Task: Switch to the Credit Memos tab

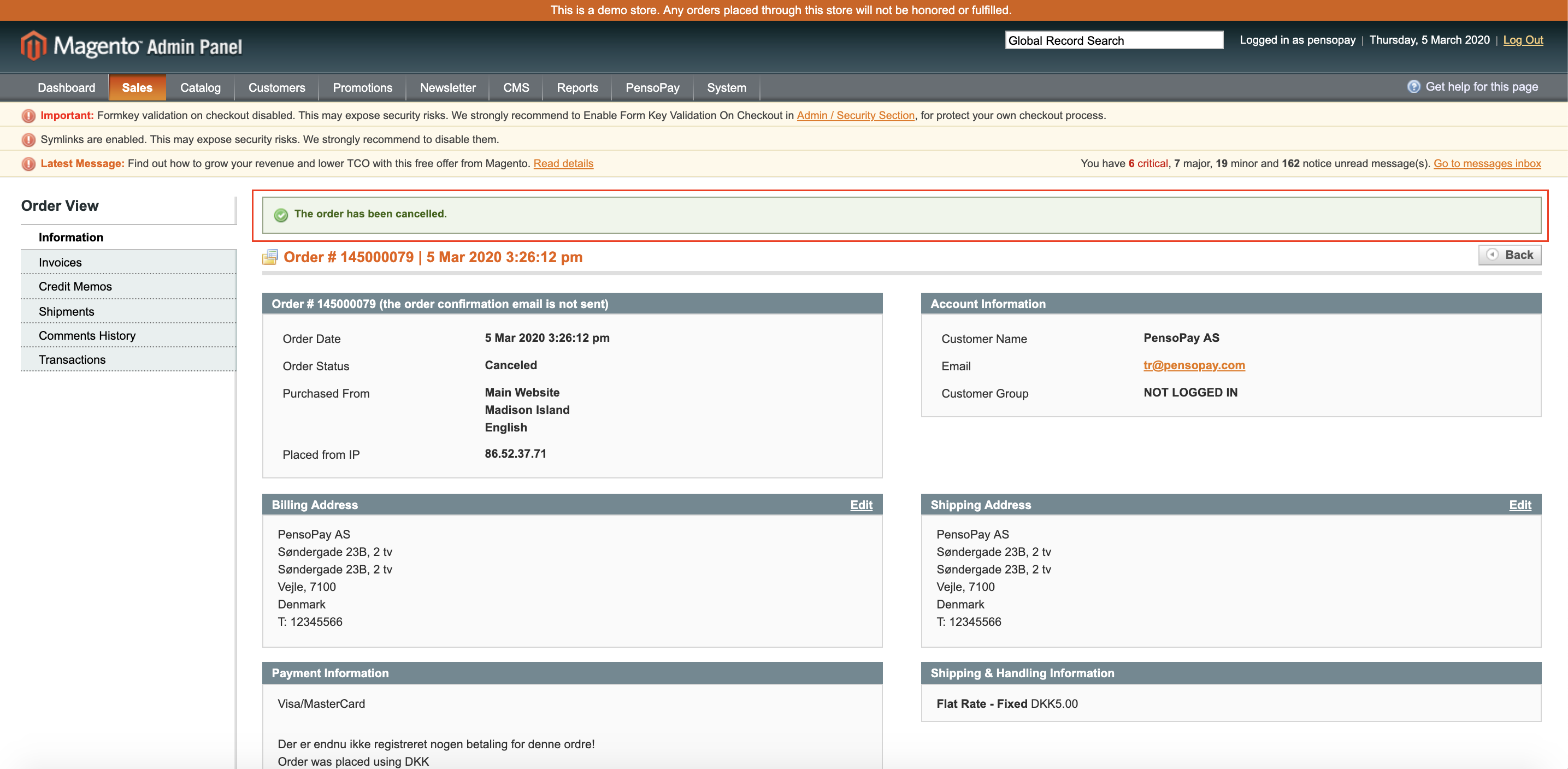Action: click(x=128, y=287)
